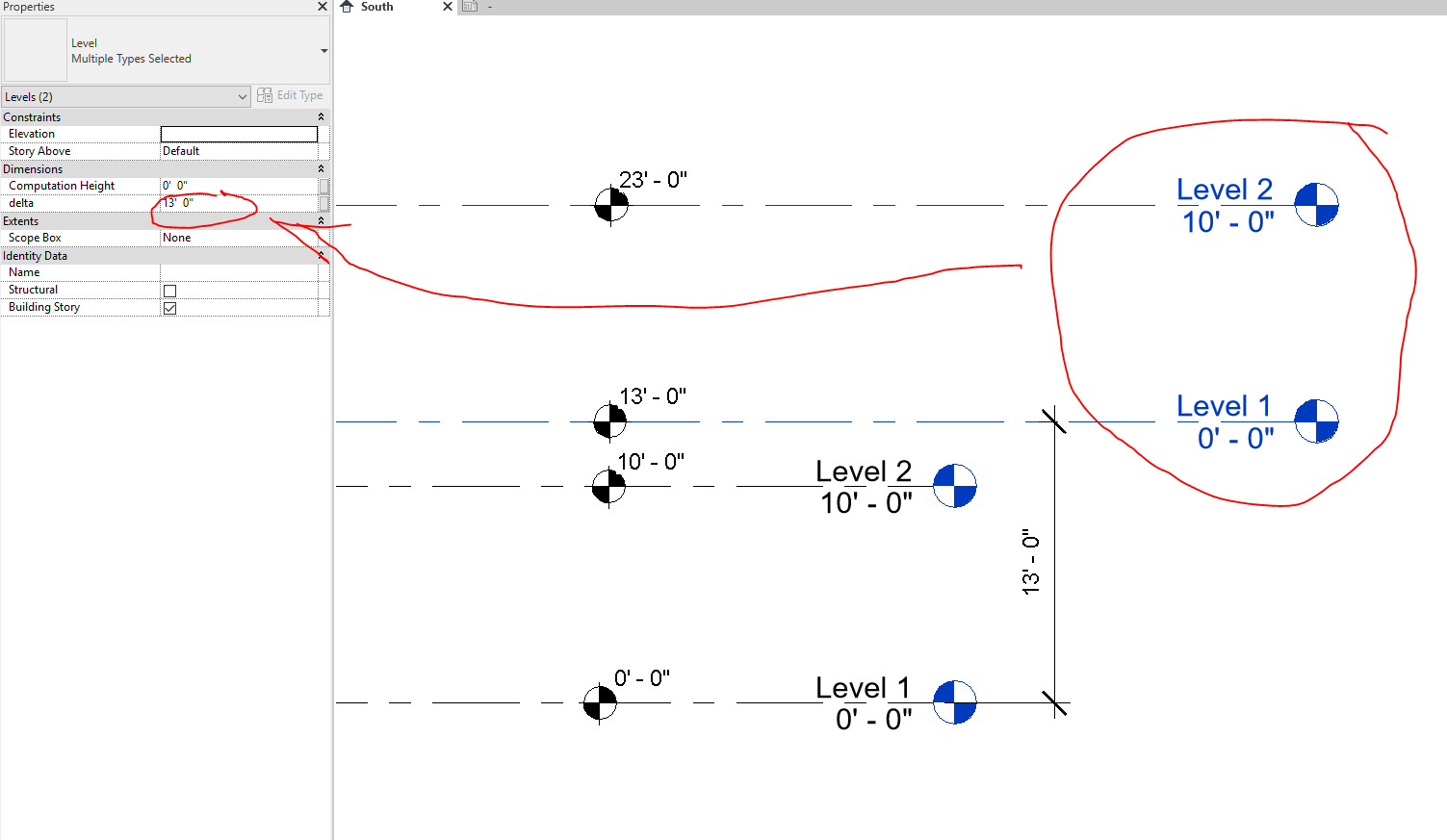Click the Level 2 blue datum head in circled area
The width and height of the screenshot is (1447, 840).
1317,203
